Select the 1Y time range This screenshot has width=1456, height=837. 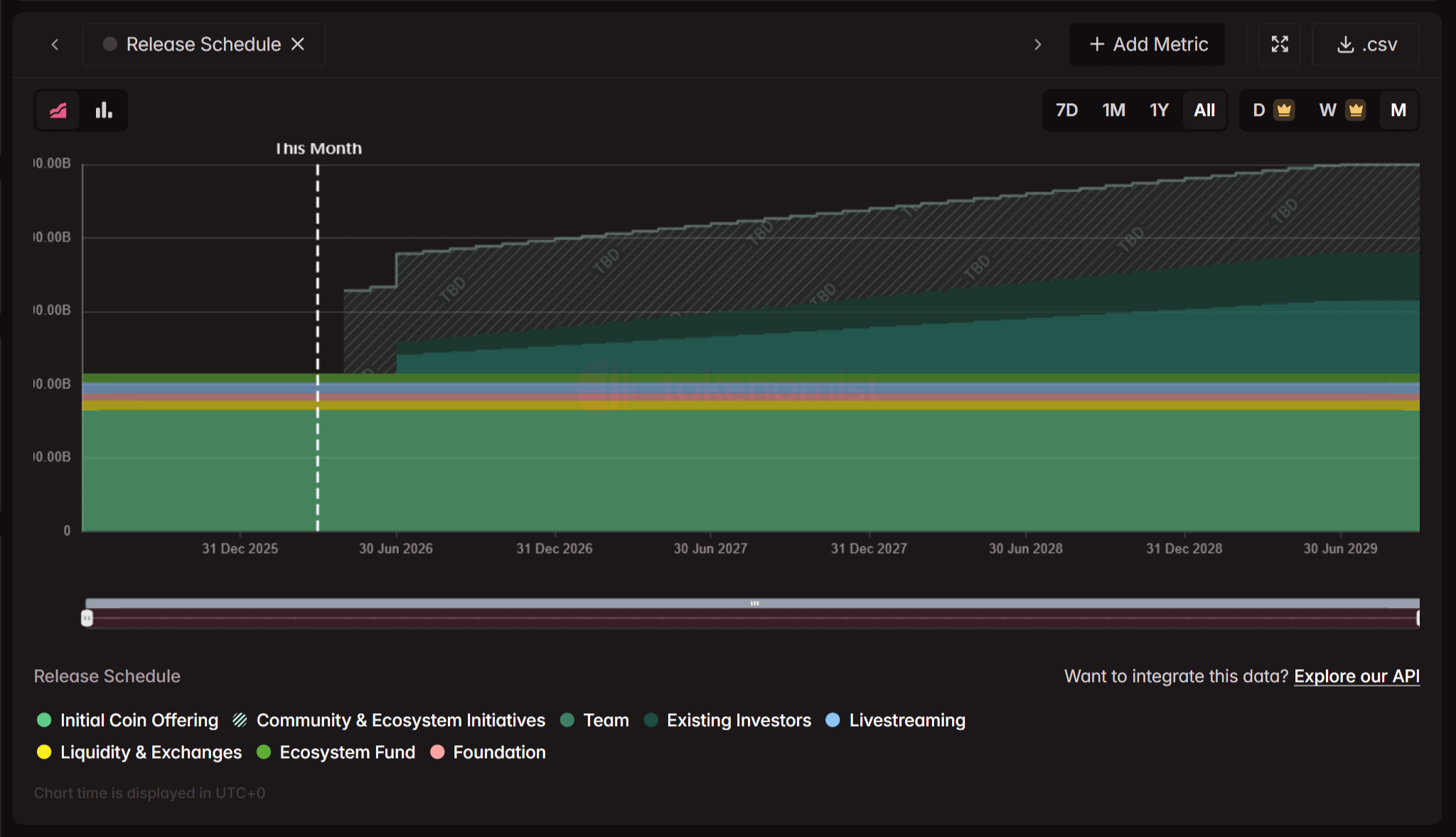coord(1159,110)
